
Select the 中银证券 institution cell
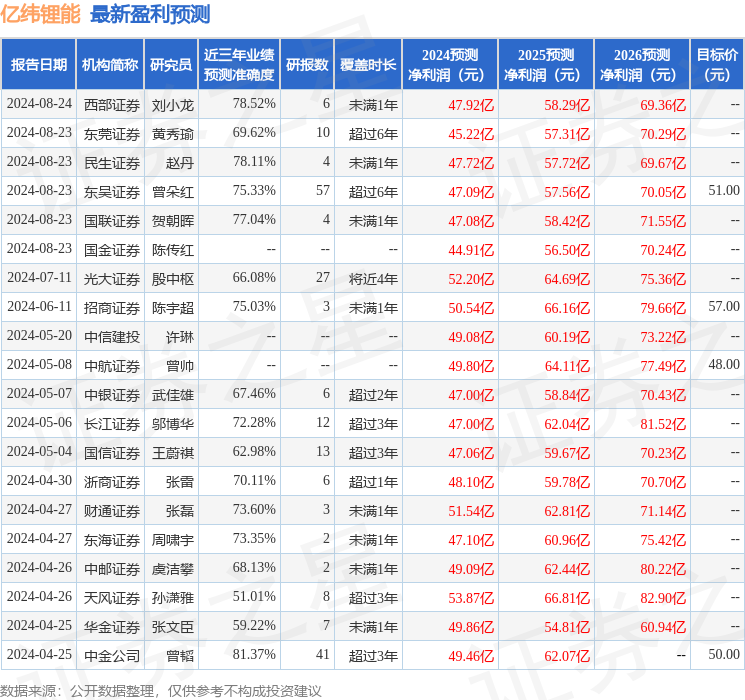click(112, 395)
